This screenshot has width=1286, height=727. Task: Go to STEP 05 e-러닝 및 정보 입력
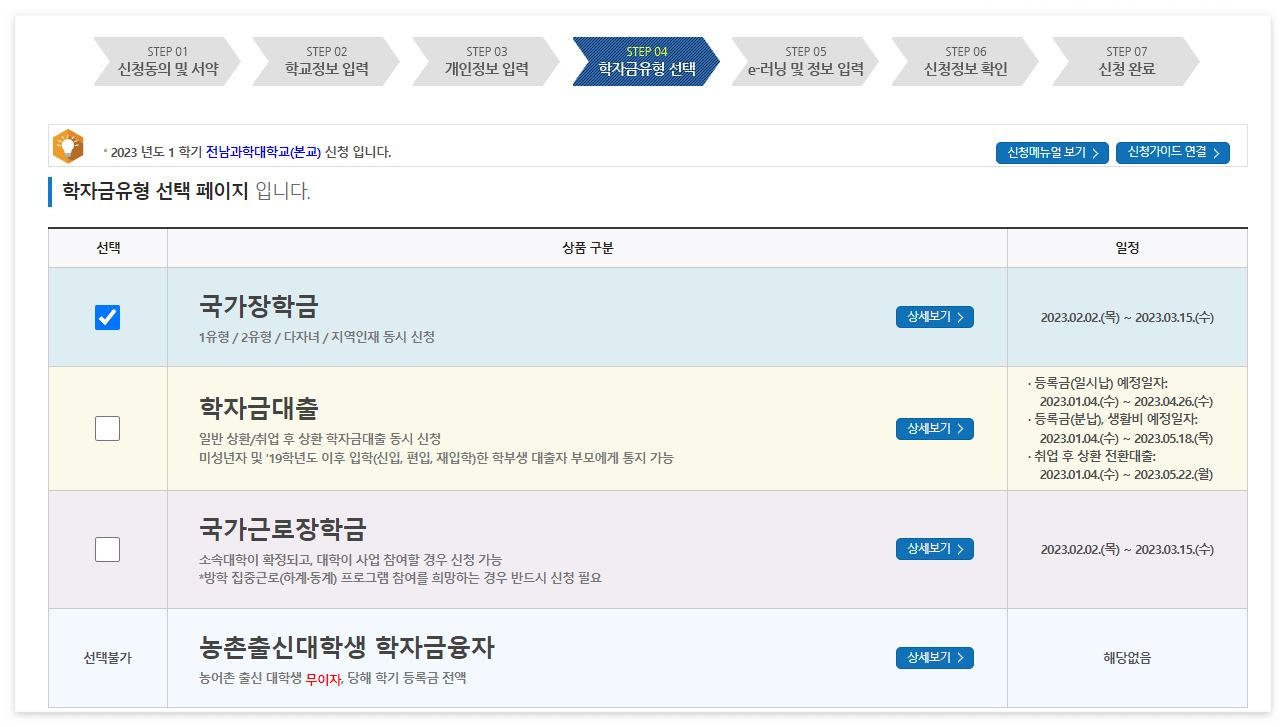click(x=805, y=61)
